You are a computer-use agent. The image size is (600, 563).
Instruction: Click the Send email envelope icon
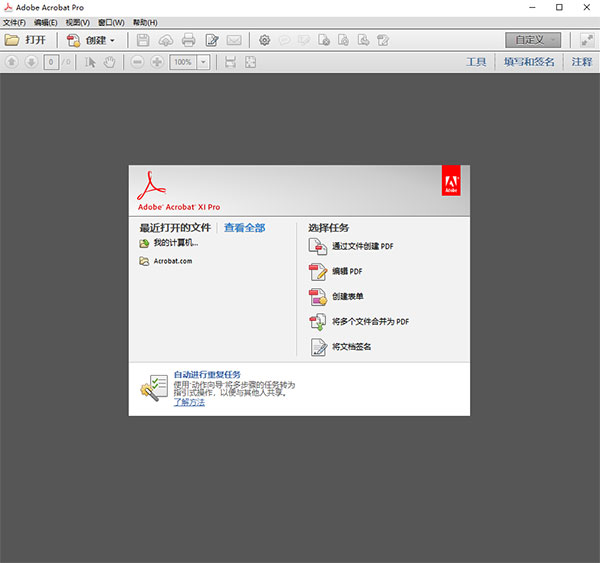(234, 40)
